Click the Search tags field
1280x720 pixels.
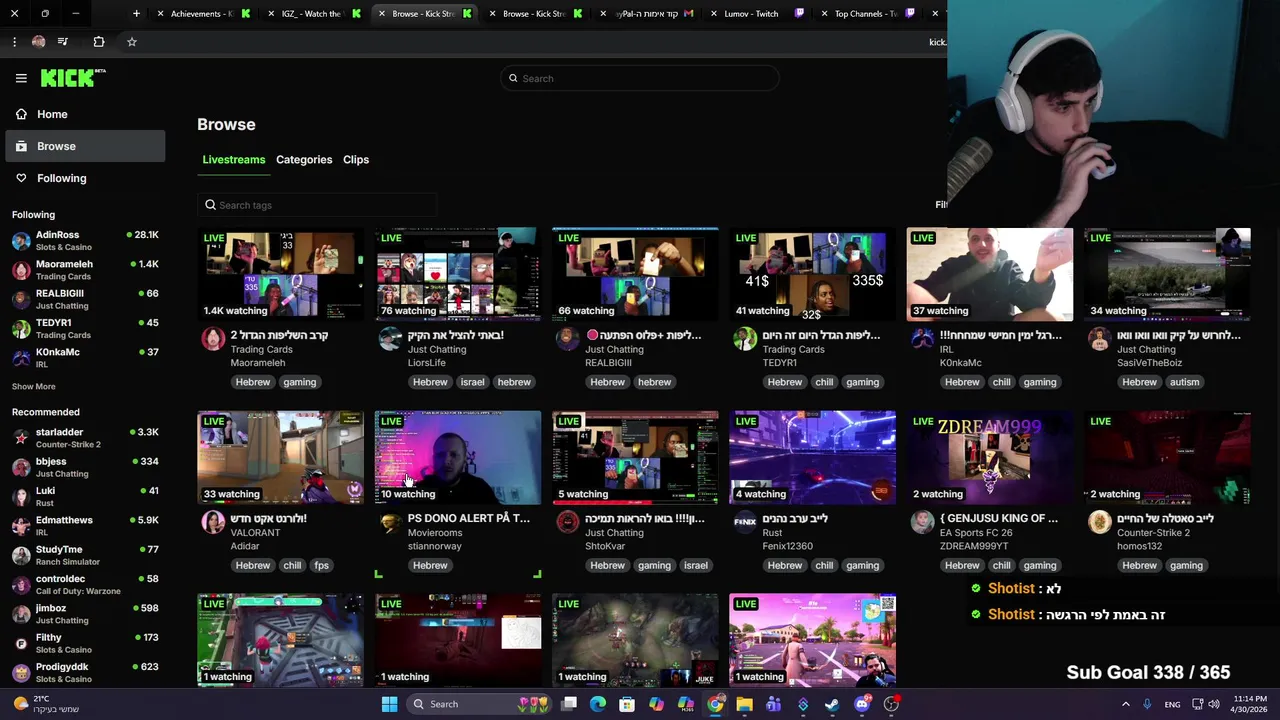coord(317,205)
